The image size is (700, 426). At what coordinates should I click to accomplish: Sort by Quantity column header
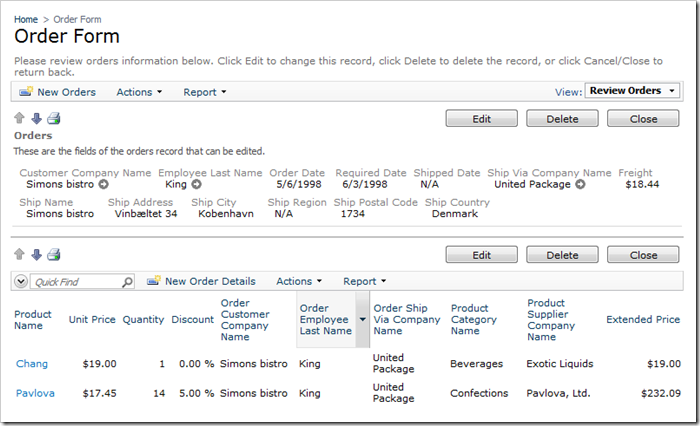tap(143, 319)
